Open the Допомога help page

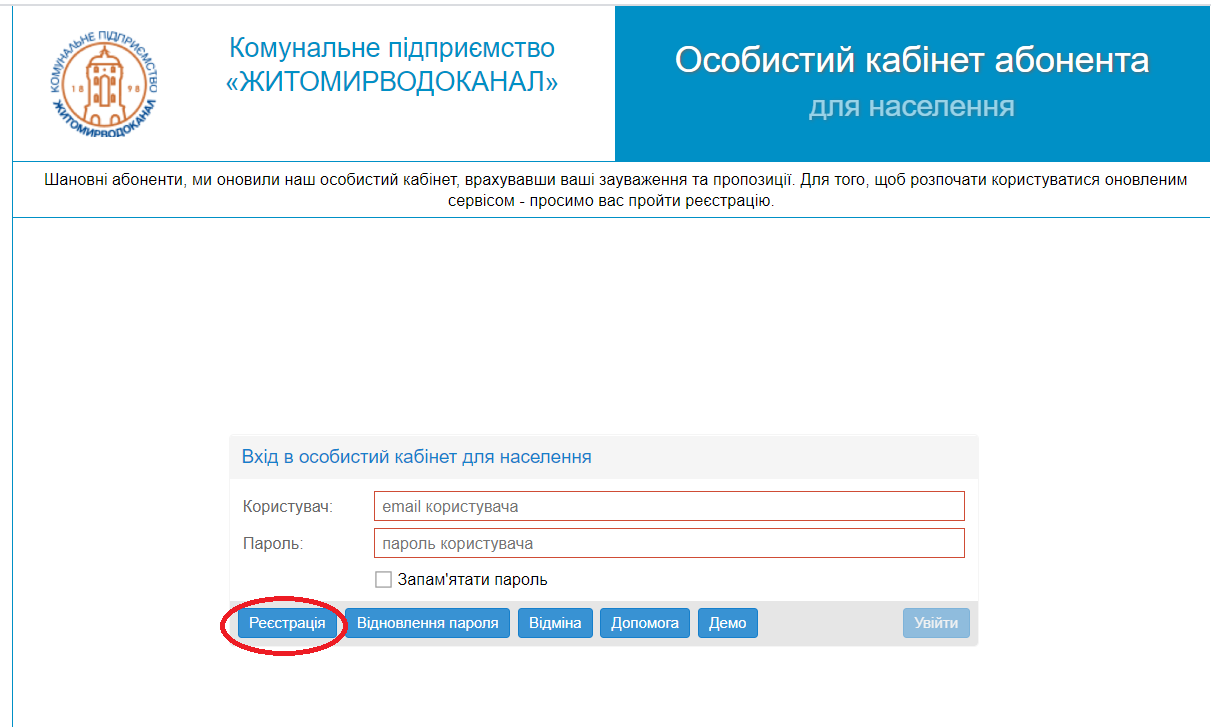645,623
